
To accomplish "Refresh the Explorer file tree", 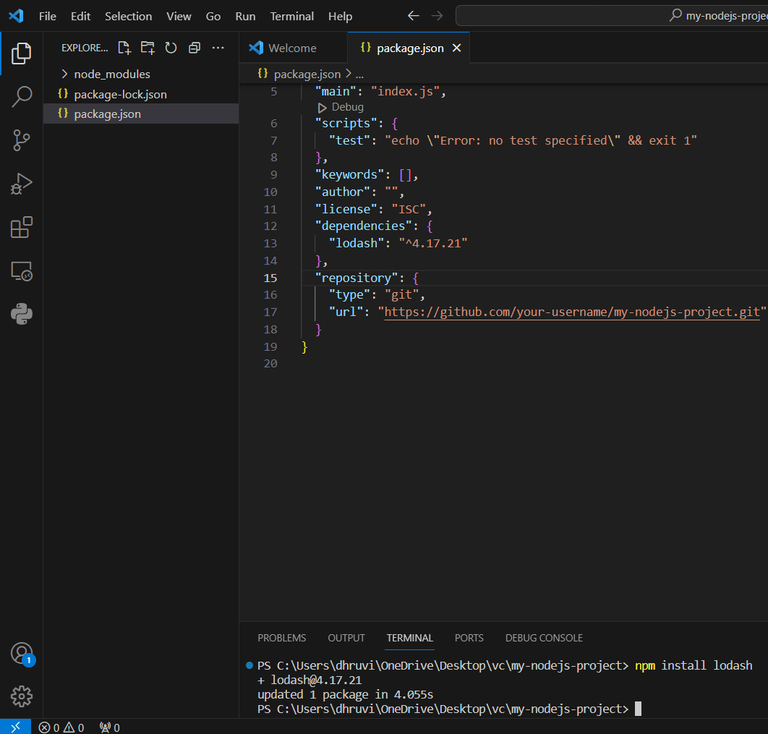I will 171,48.
